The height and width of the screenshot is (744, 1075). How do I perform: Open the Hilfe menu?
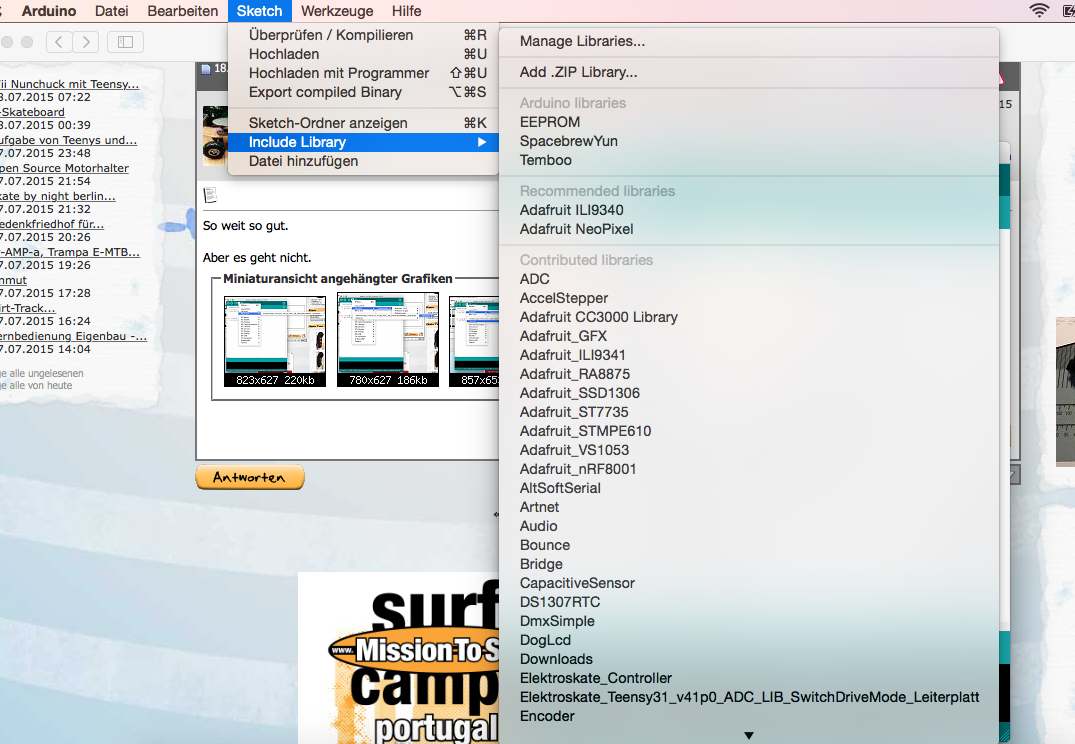coord(407,11)
